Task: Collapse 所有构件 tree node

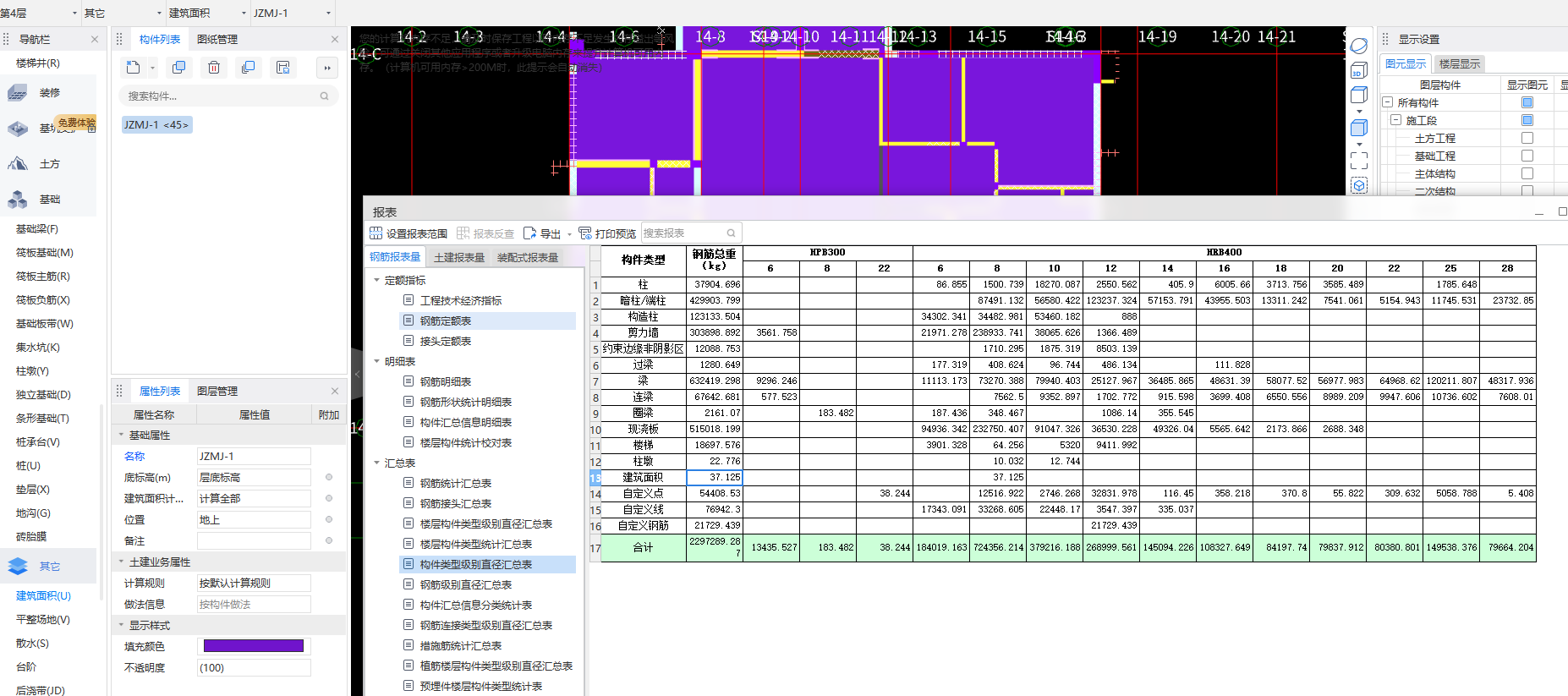Action: tap(1388, 102)
